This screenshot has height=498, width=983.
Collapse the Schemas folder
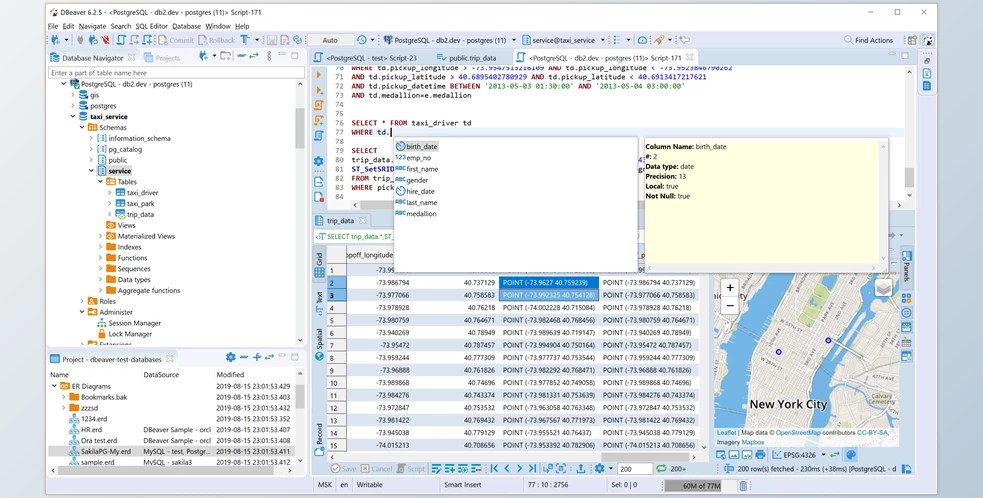point(81,127)
